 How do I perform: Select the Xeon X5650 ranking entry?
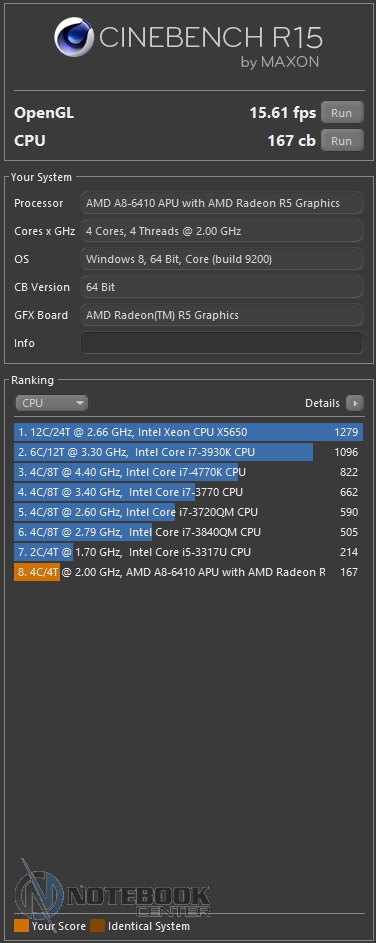click(x=188, y=432)
